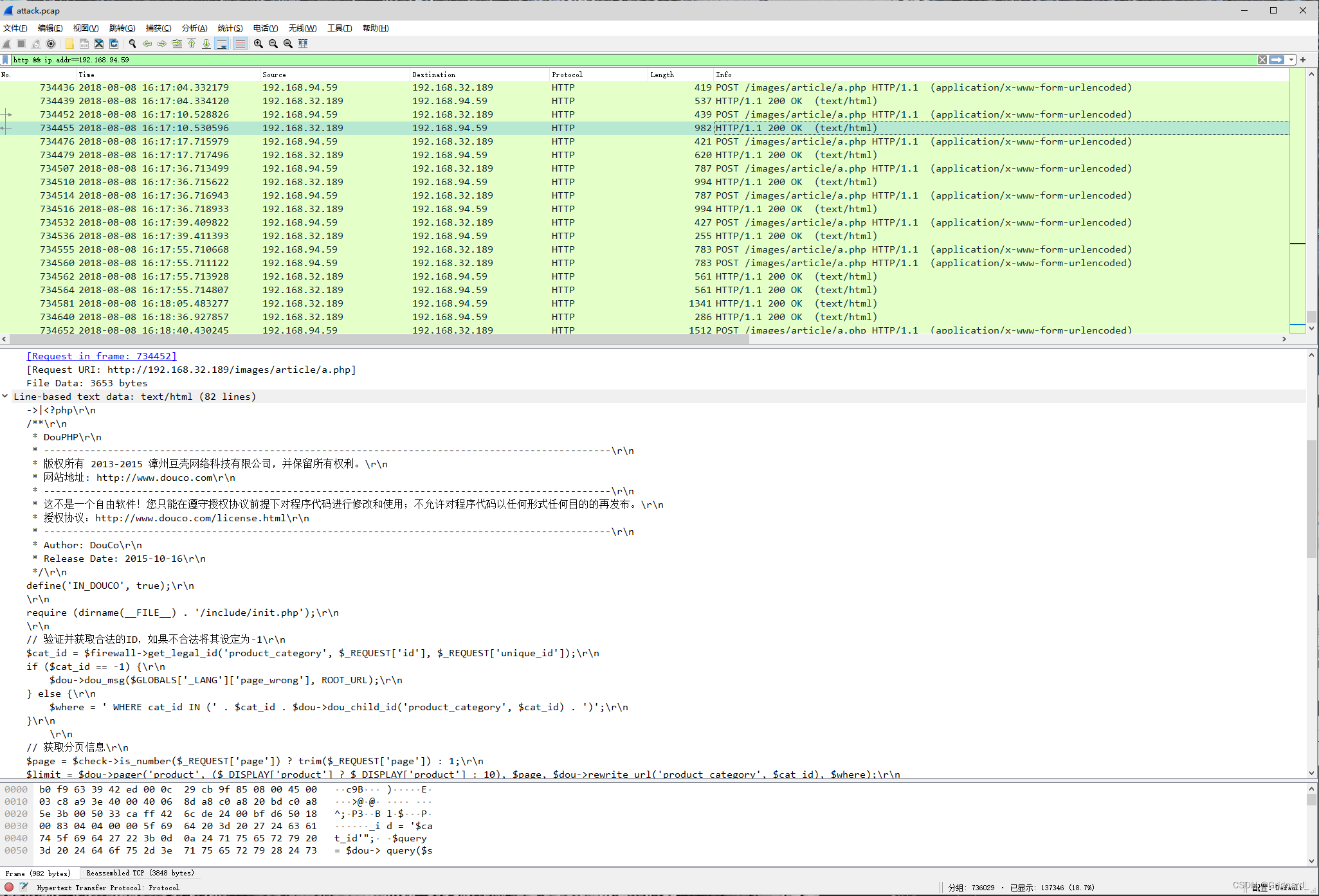Toggle packet colorization rules
Screen dimensions: 1319x896
coord(240,44)
